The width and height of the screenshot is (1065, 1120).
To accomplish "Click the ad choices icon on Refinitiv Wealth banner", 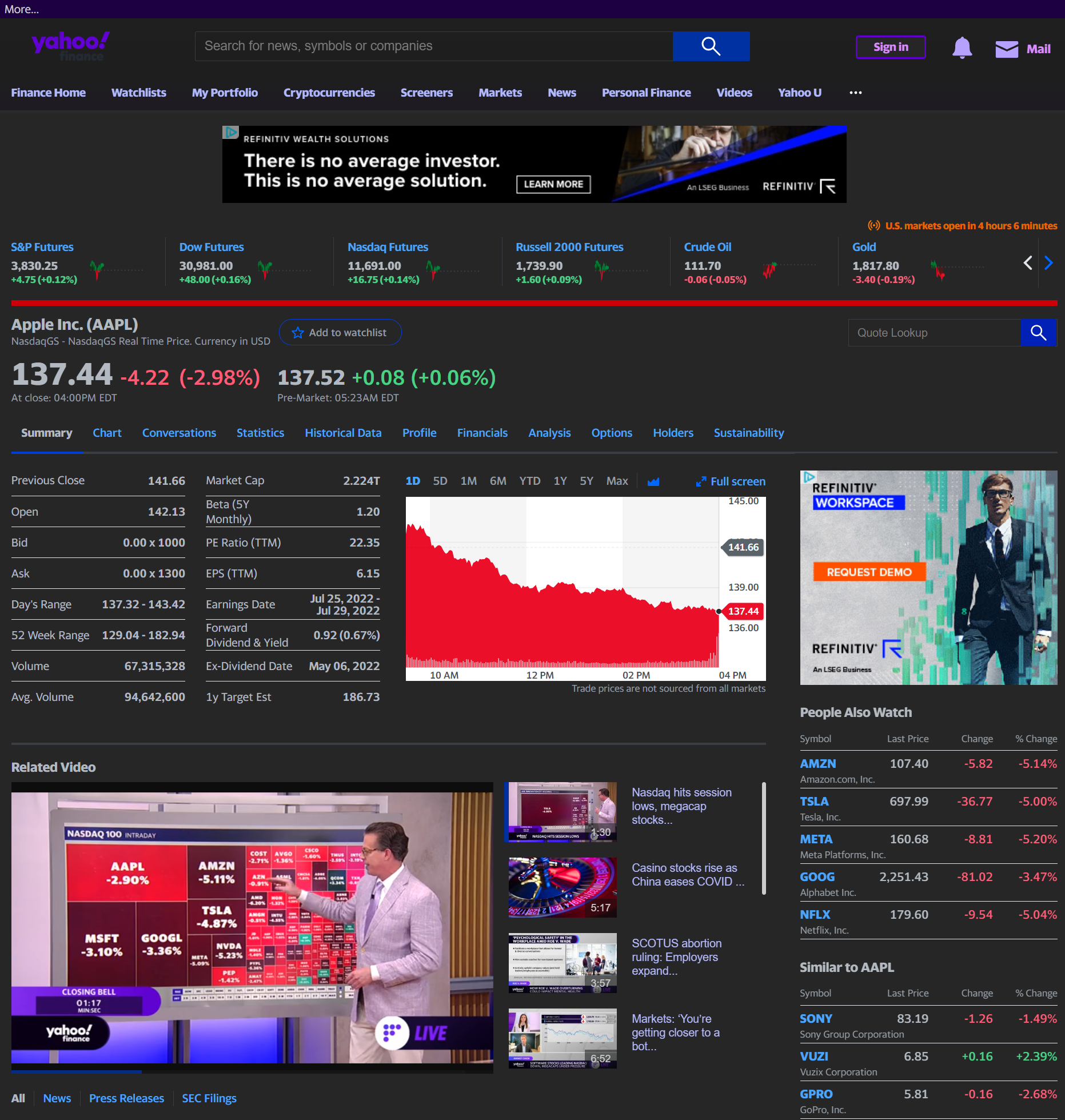I will point(230,132).
